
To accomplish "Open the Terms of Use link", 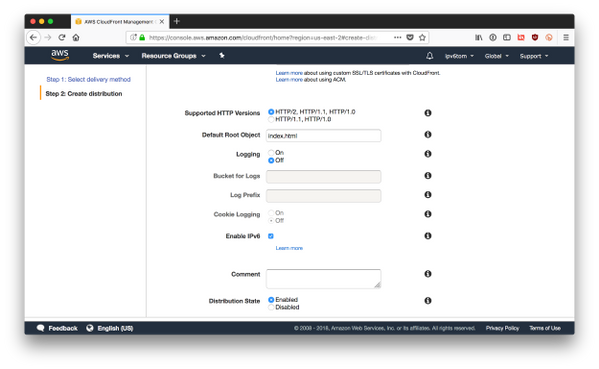I will point(545,328).
